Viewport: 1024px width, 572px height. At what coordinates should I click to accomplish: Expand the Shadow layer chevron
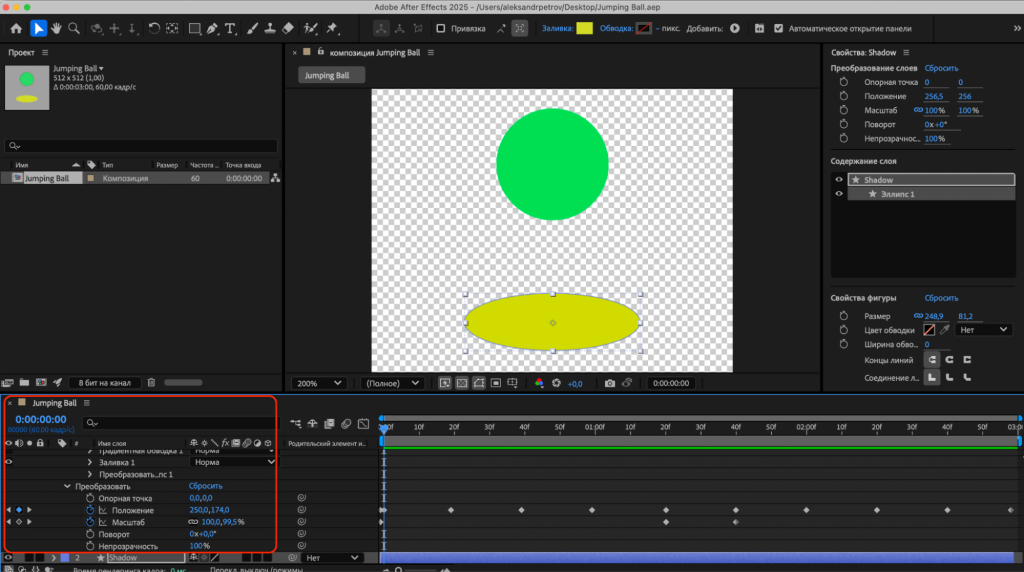[x=54, y=558]
